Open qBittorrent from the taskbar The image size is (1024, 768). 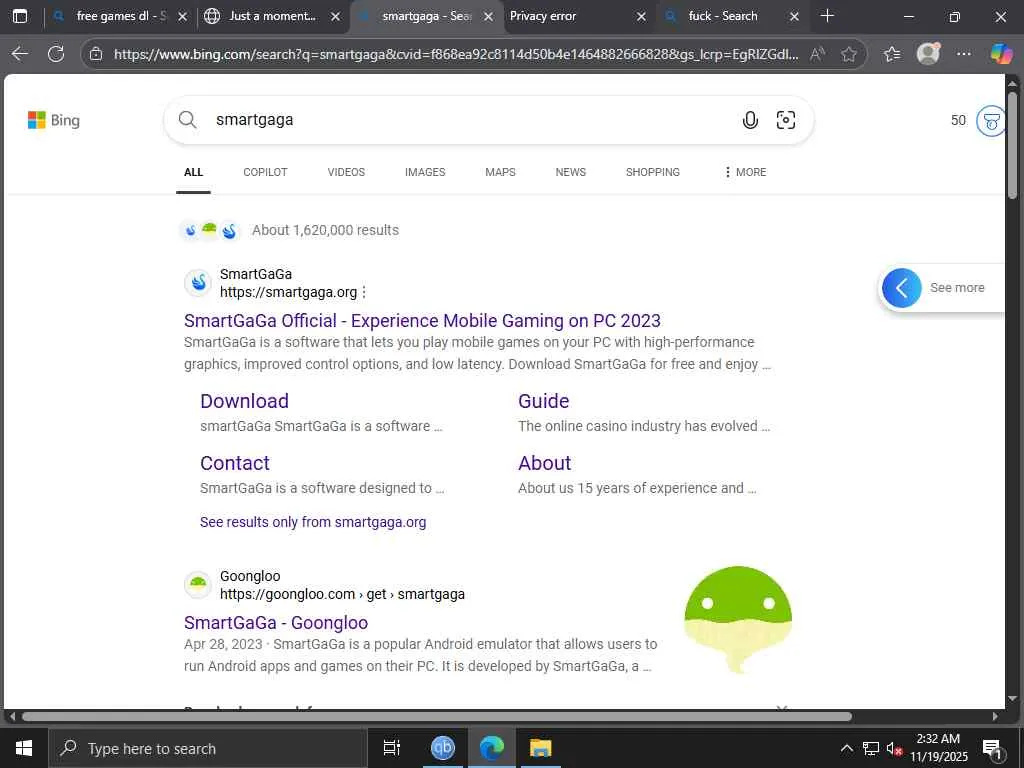point(442,748)
